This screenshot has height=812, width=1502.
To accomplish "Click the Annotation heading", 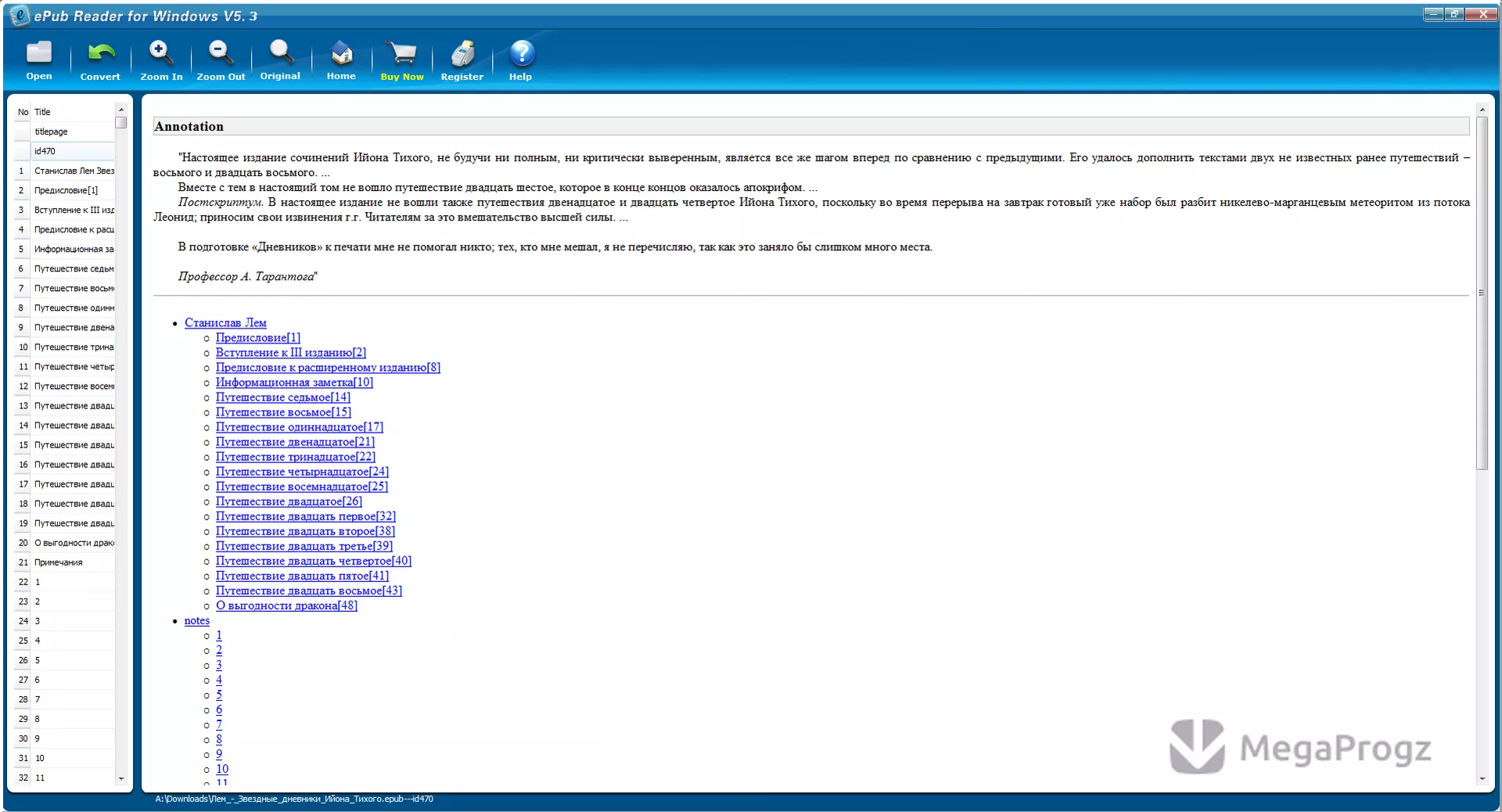I will pyautogui.click(x=189, y=127).
